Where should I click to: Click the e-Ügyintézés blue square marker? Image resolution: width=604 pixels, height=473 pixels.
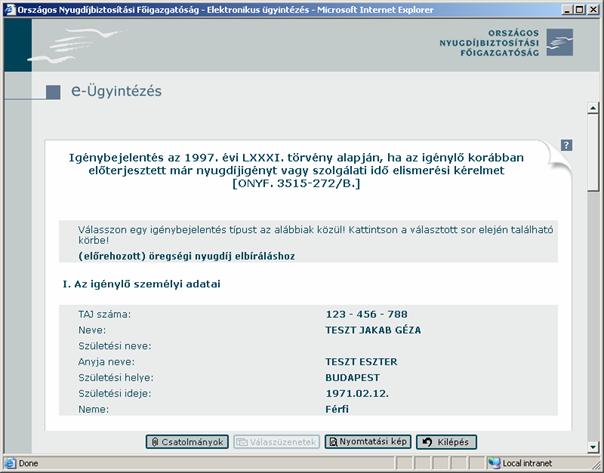click(53, 92)
